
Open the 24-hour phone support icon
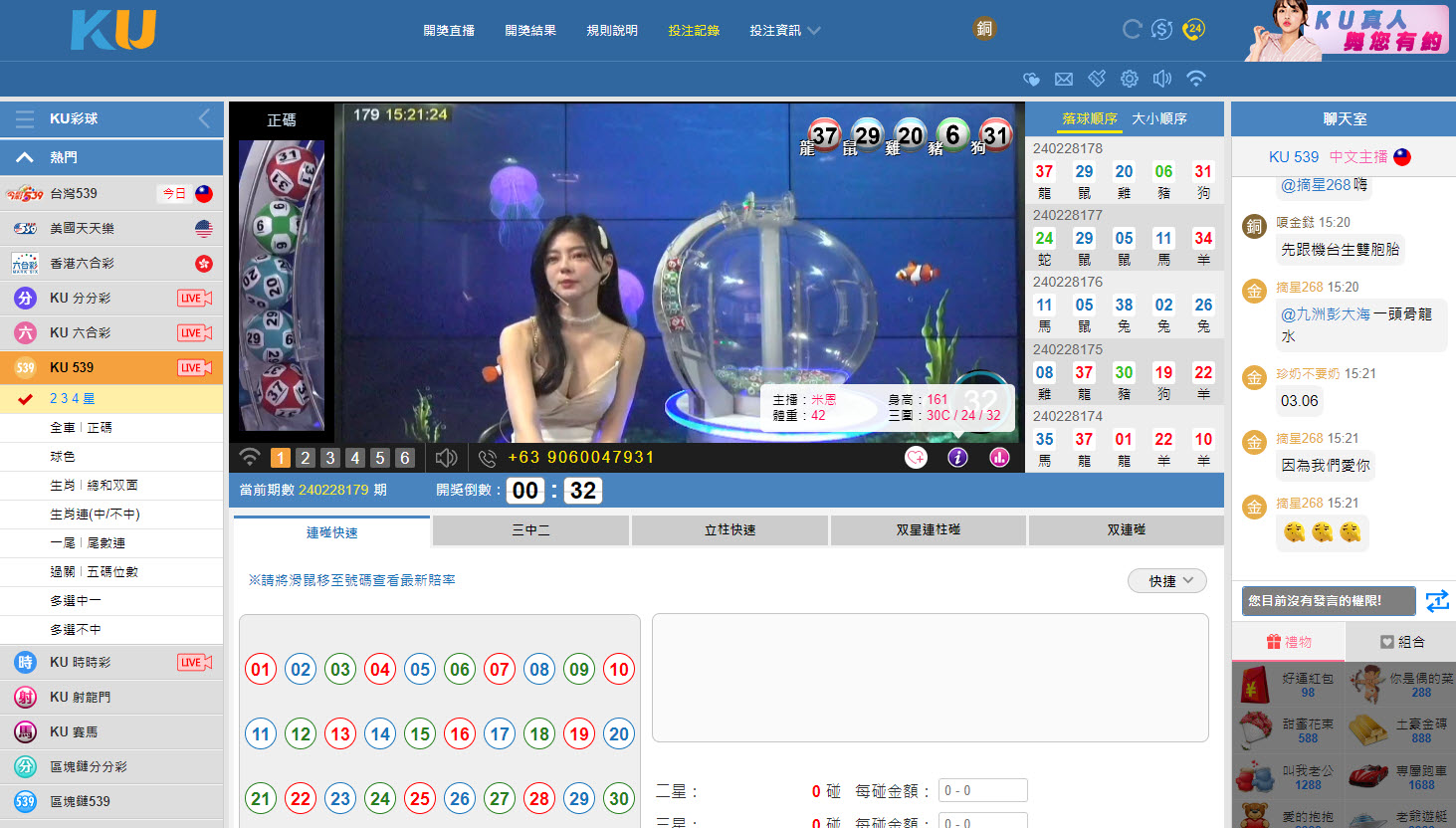coord(1193,30)
